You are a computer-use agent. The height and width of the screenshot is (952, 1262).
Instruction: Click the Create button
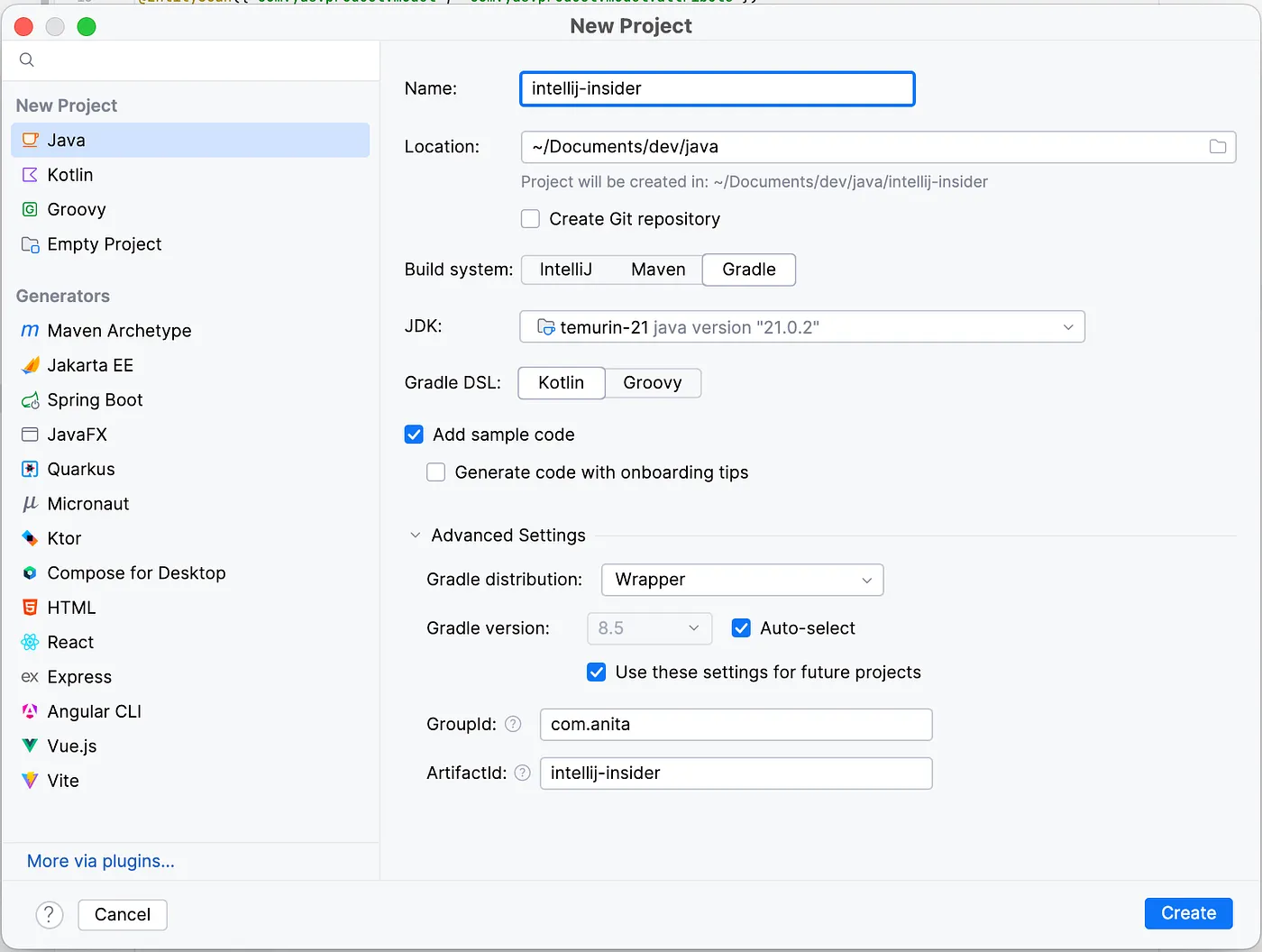1188,912
